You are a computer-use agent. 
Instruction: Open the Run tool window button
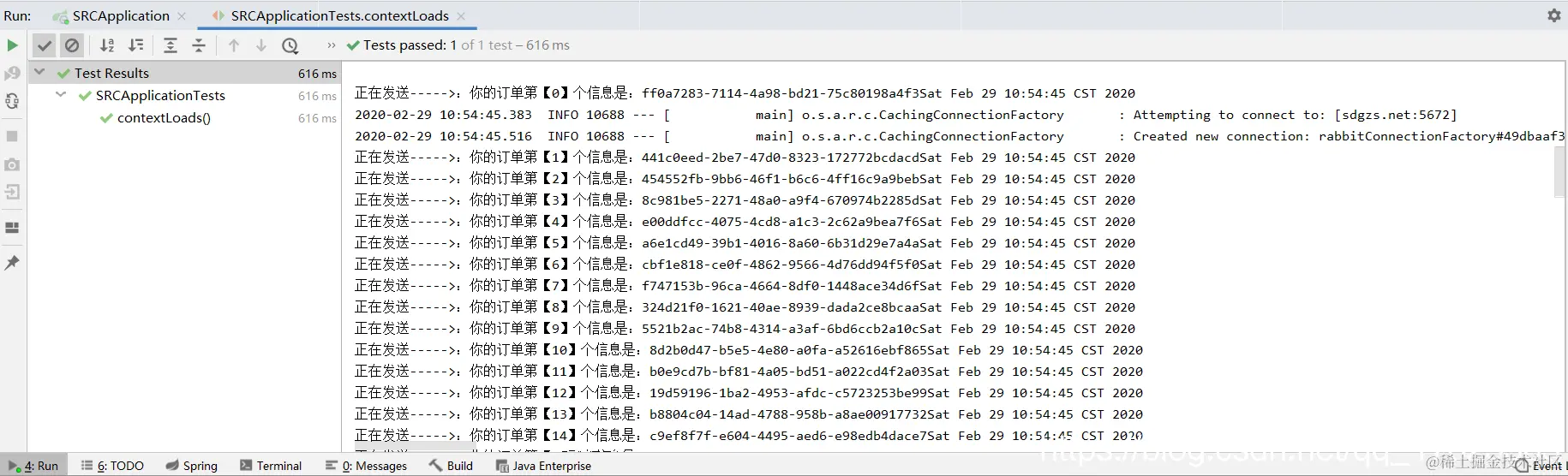[33, 466]
